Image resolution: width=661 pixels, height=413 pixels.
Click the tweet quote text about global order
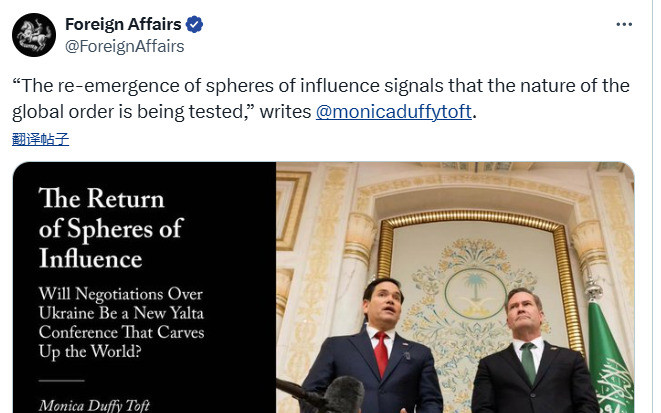point(320,99)
